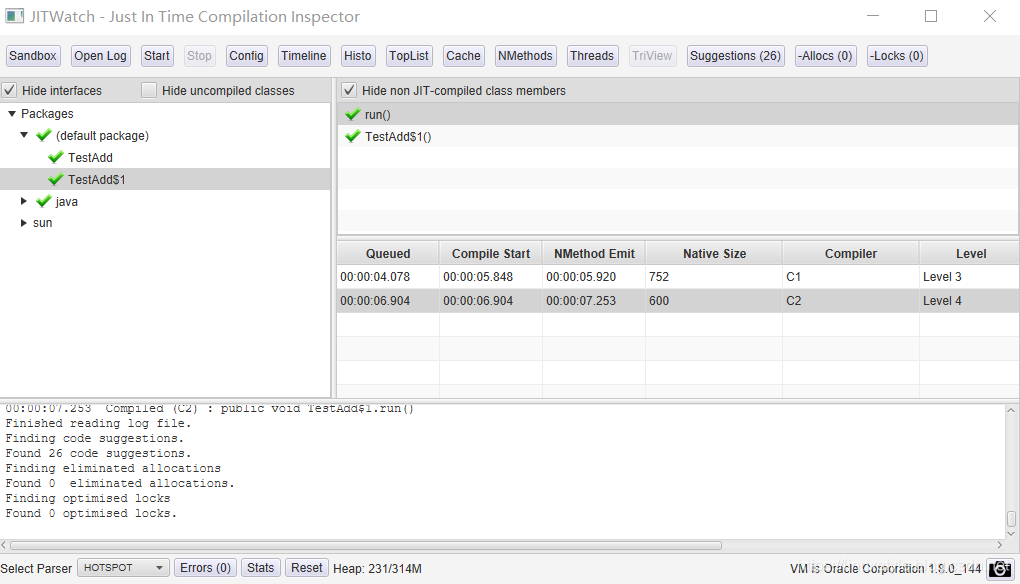Click the "Found 26 code suggestions." log line
The width and height of the screenshot is (1020, 584).
(x=98, y=453)
